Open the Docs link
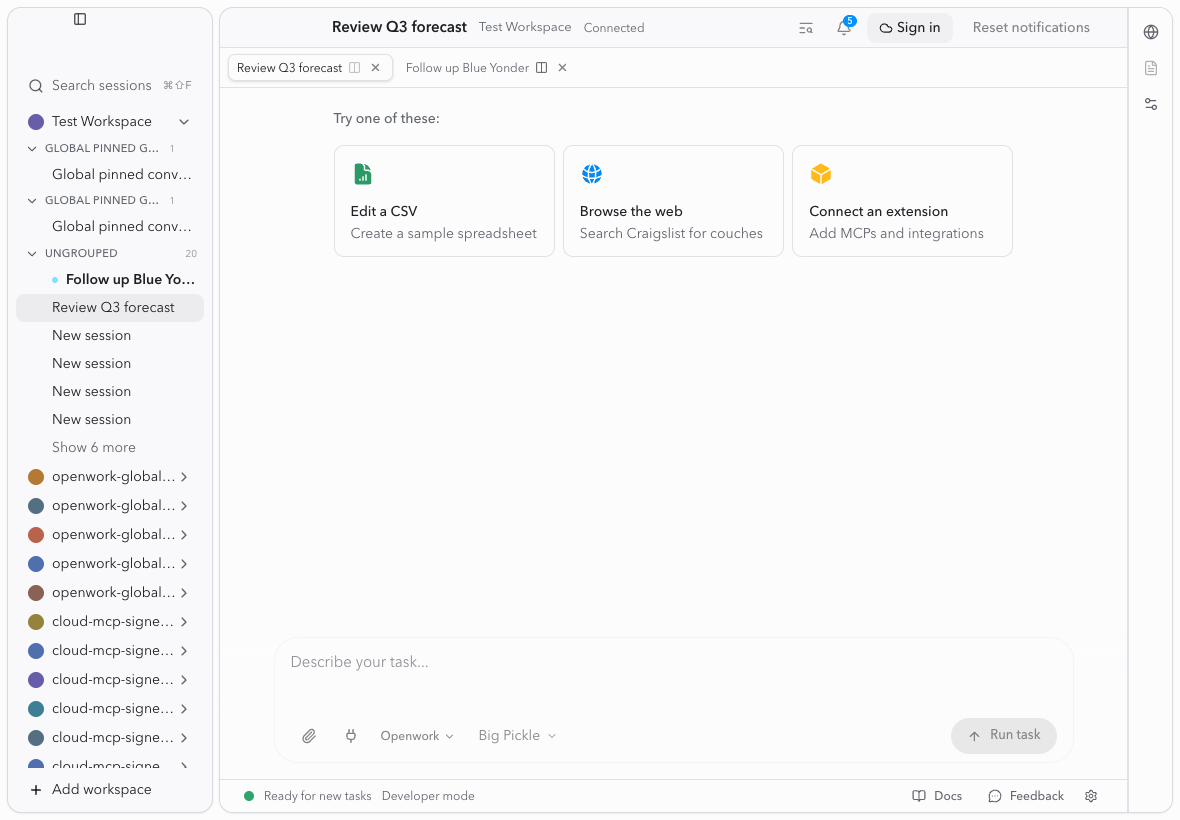This screenshot has height=820, width=1180. [x=937, y=796]
